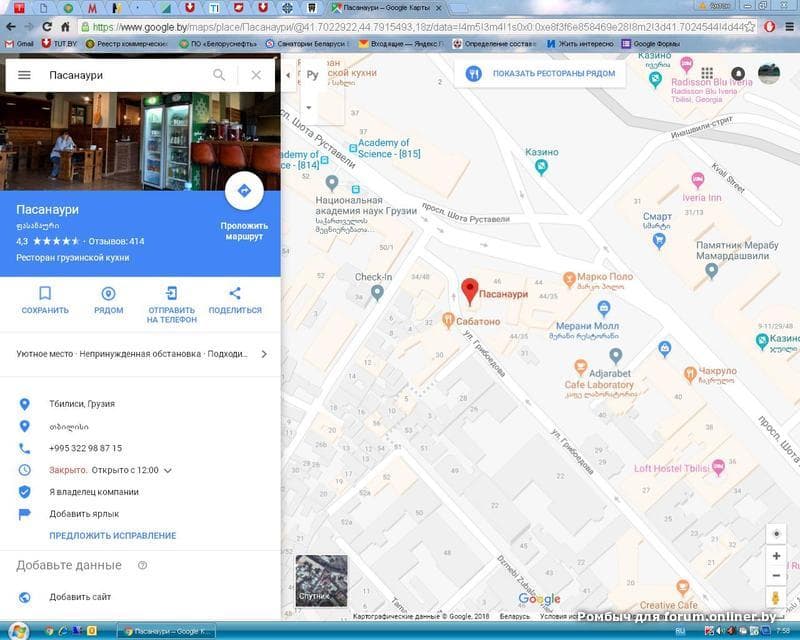Screen dimensions: 800x640
Task: Click Национальная академия наук Грузии marker
Action: coord(332,182)
